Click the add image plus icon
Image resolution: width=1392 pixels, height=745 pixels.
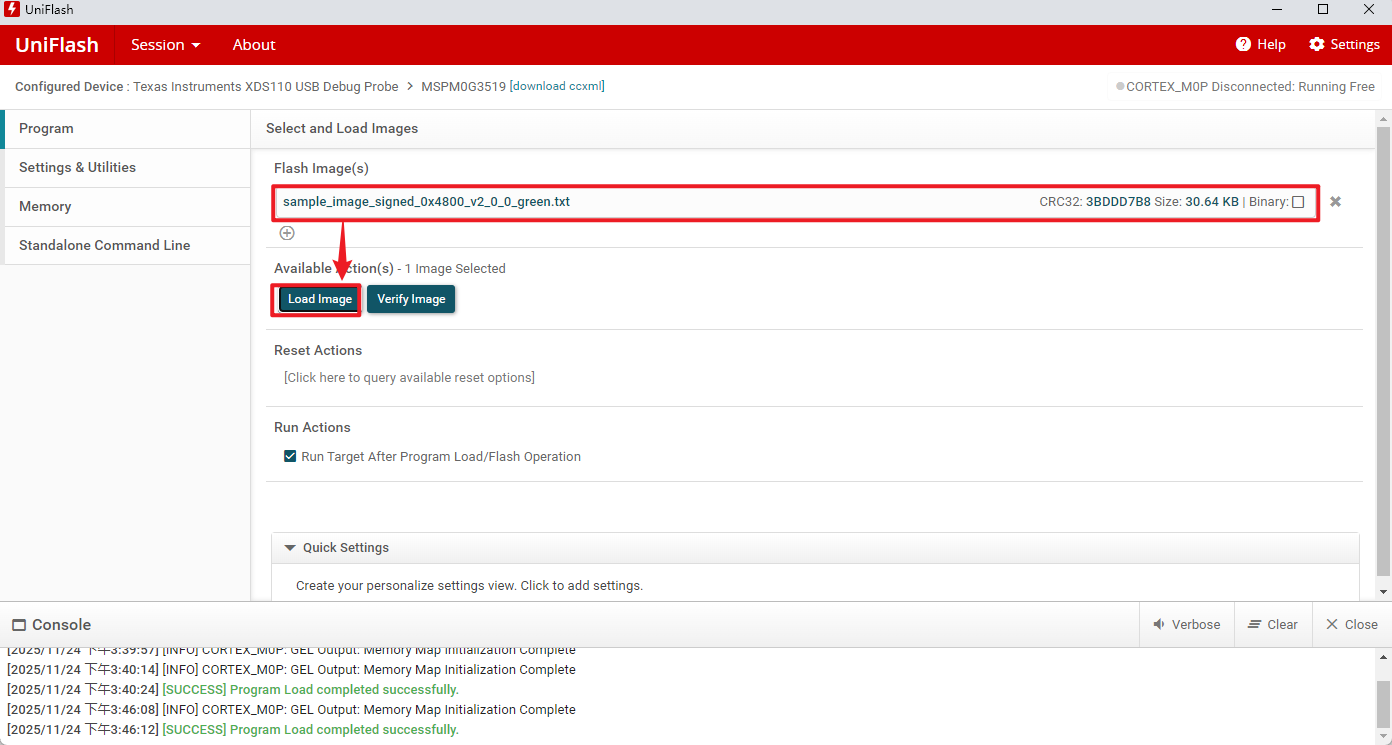click(x=287, y=233)
